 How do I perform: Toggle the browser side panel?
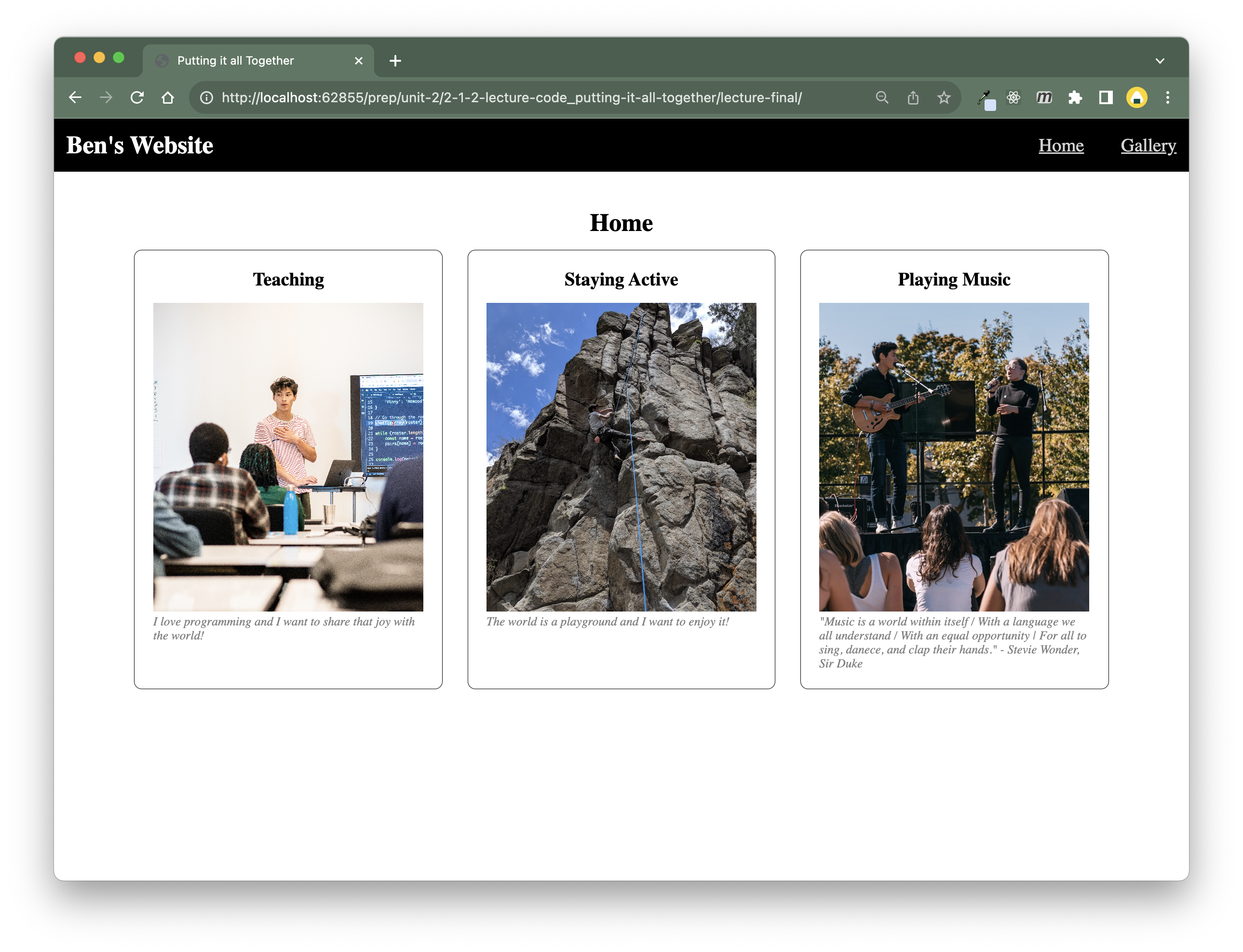click(x=1105, y=97)
